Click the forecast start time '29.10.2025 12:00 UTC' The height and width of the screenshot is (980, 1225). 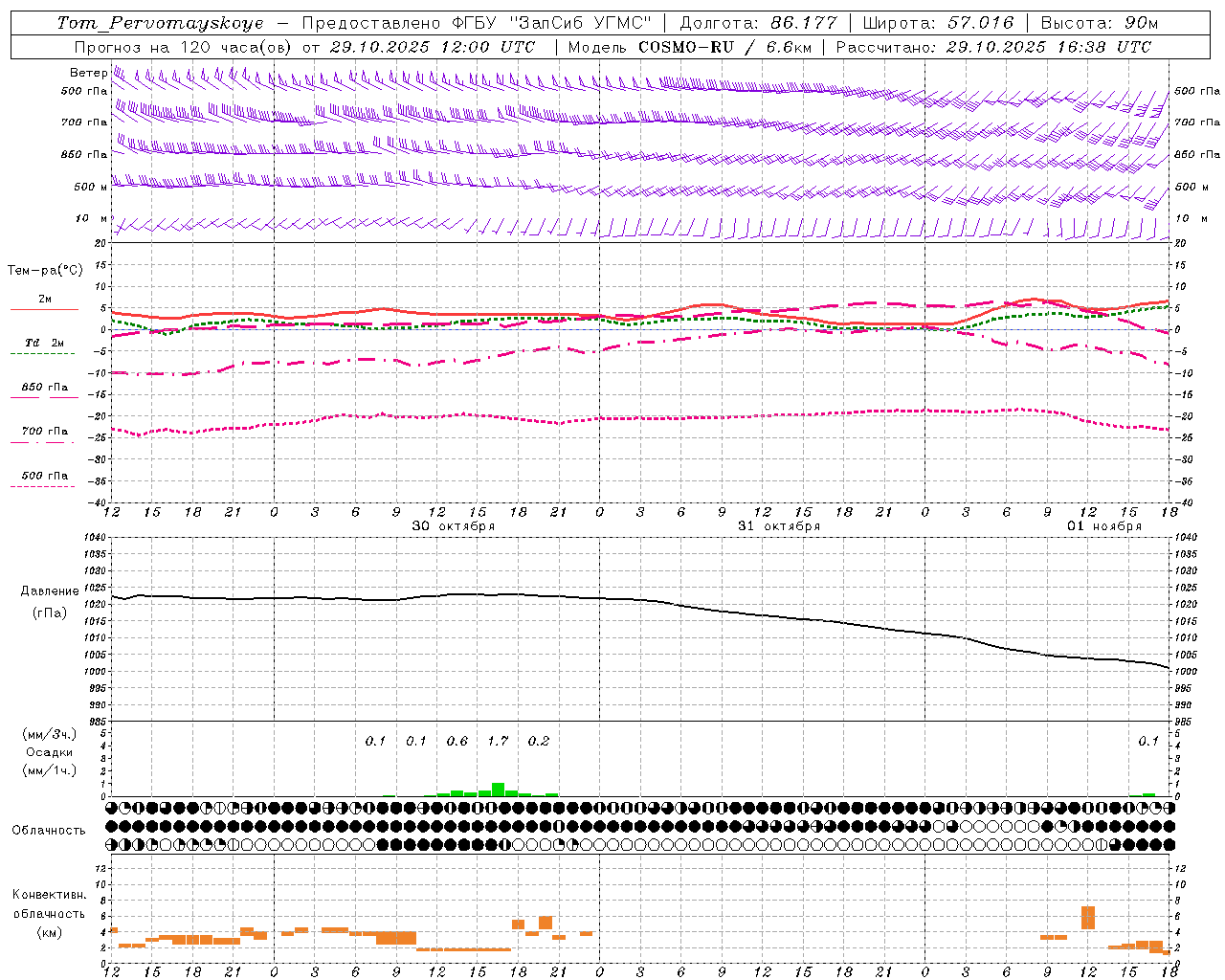[433, 47]
